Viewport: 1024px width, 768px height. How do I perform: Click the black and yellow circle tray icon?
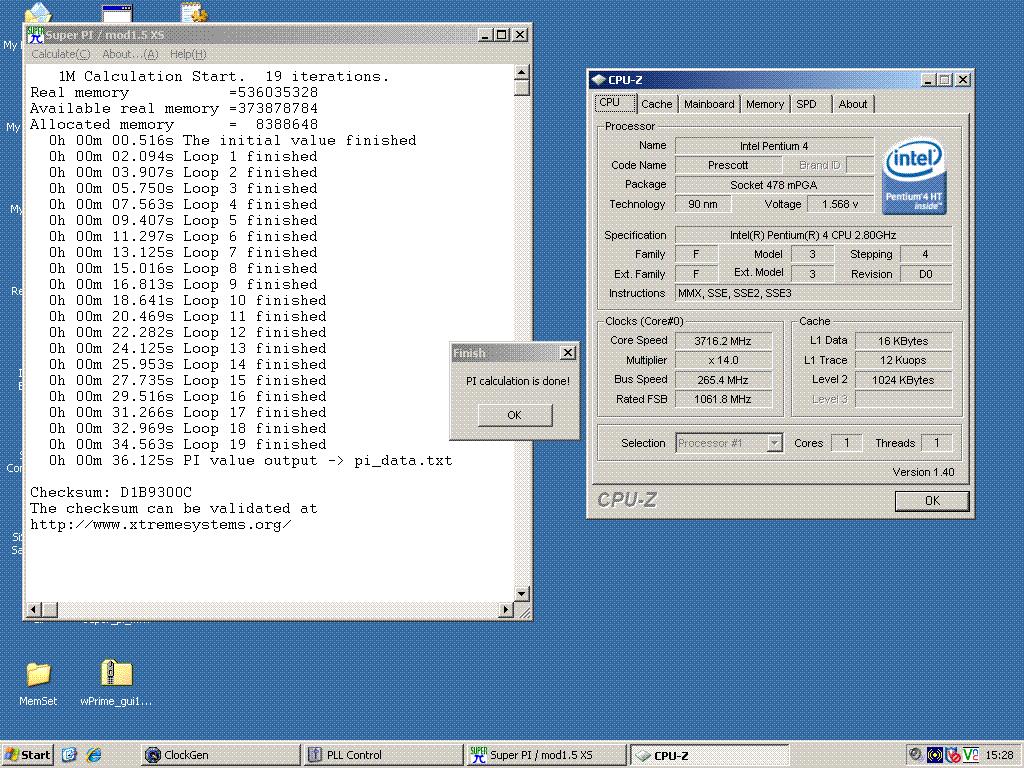935,756
